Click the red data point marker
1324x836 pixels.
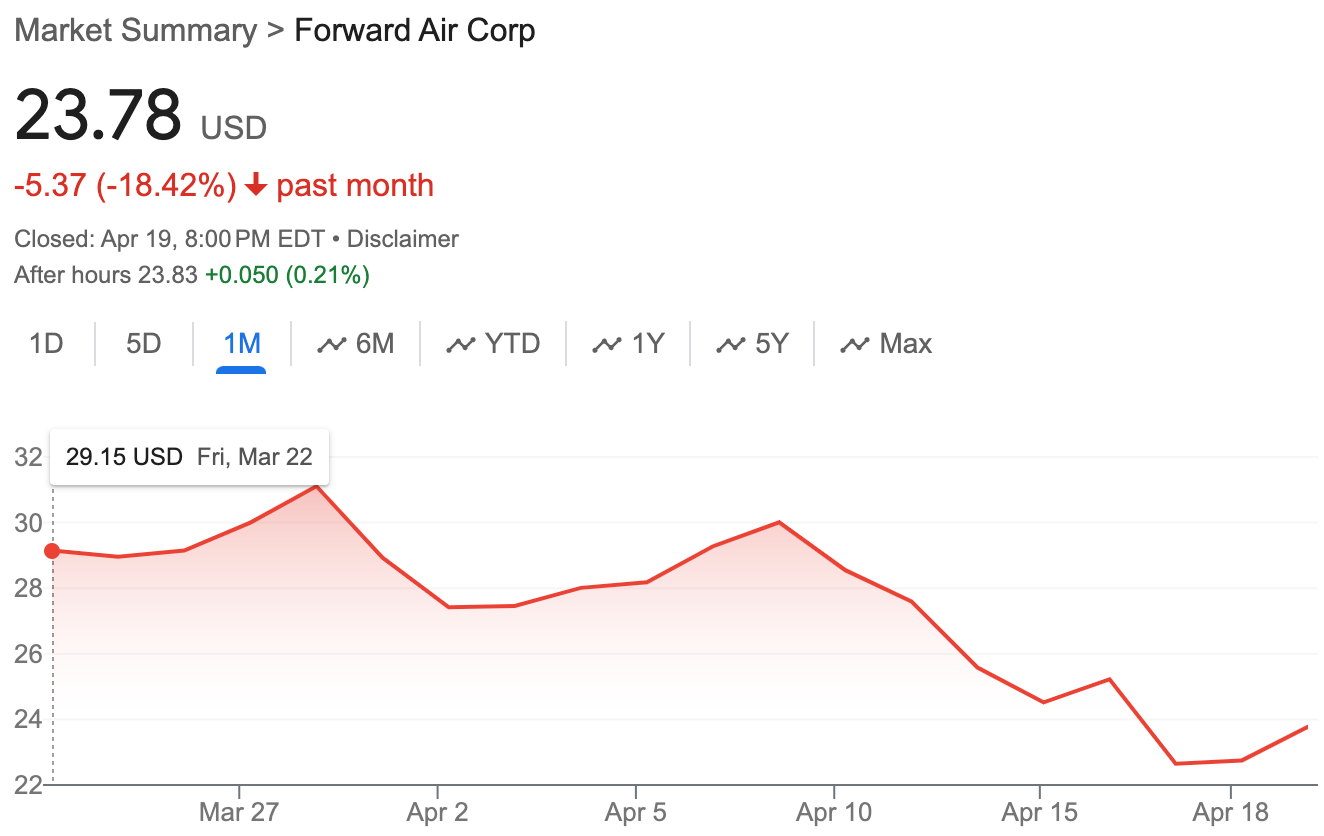click(52, 551)
